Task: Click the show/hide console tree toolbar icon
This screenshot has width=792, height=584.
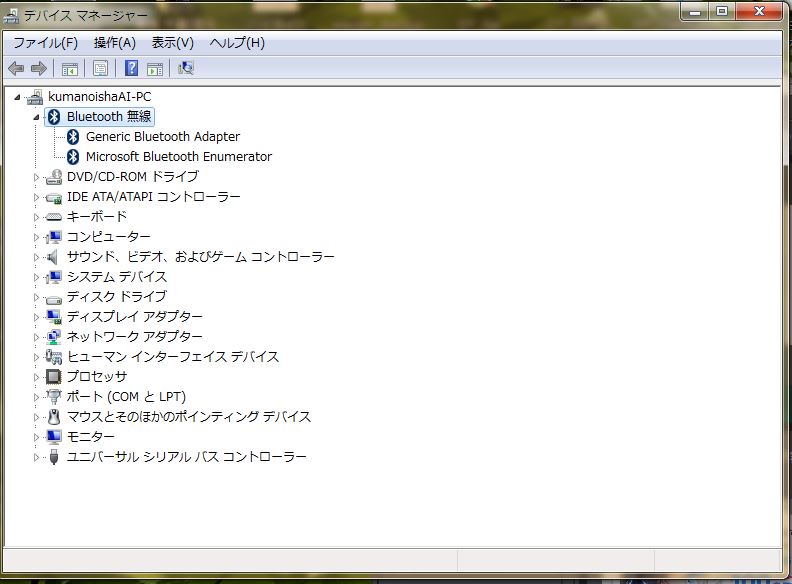Action: 69,69
